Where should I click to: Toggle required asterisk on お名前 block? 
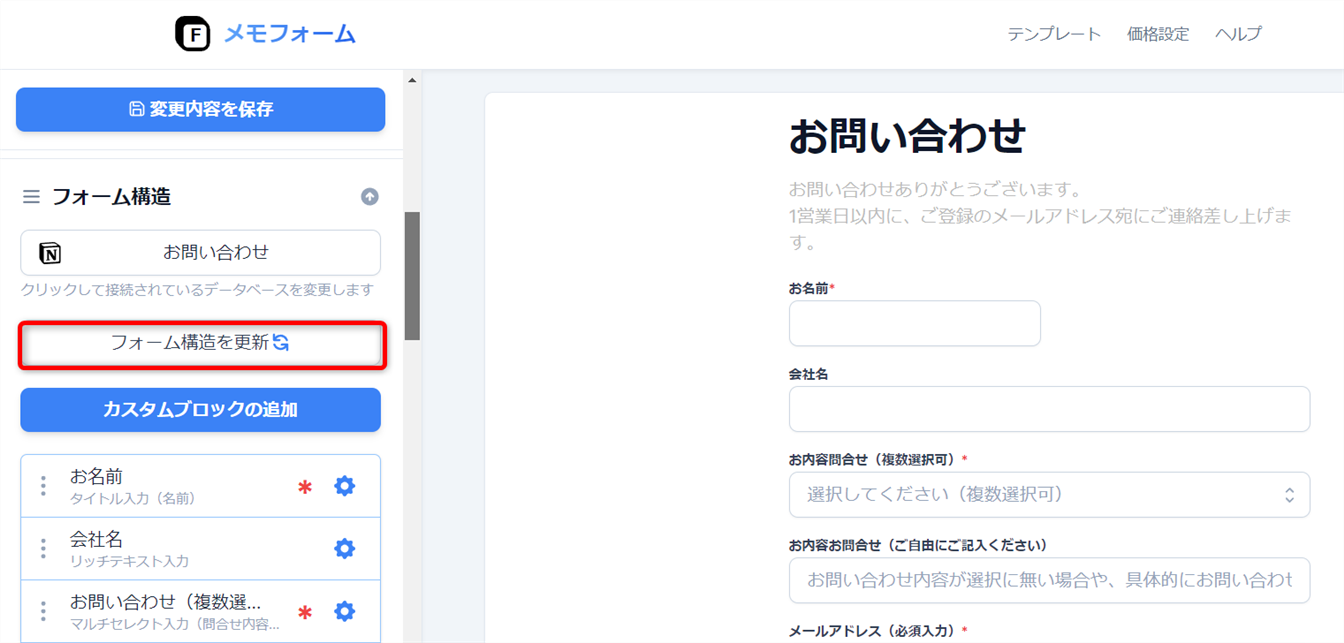(x=305, y=487)
